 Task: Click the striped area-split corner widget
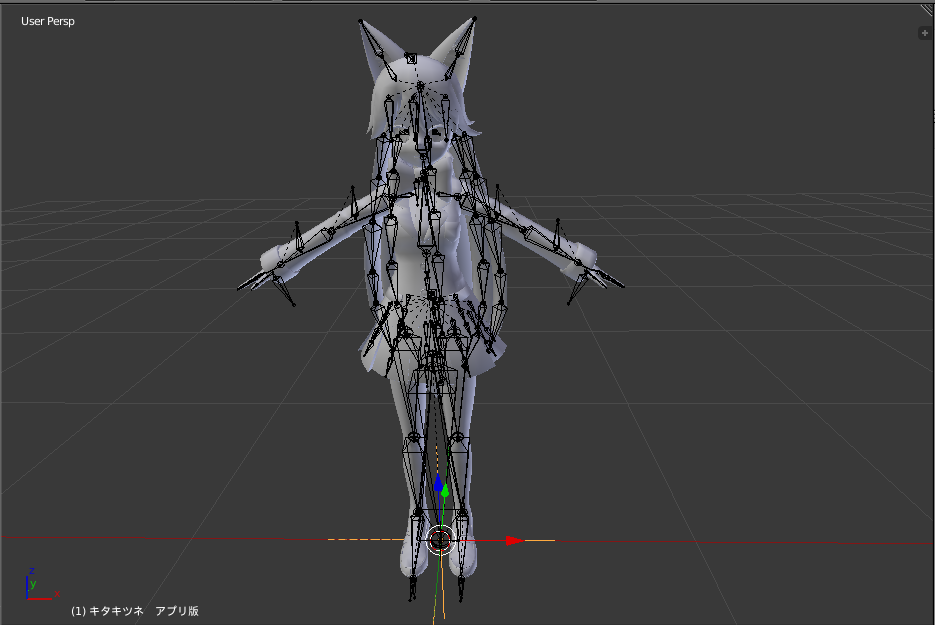coord(928,10)
